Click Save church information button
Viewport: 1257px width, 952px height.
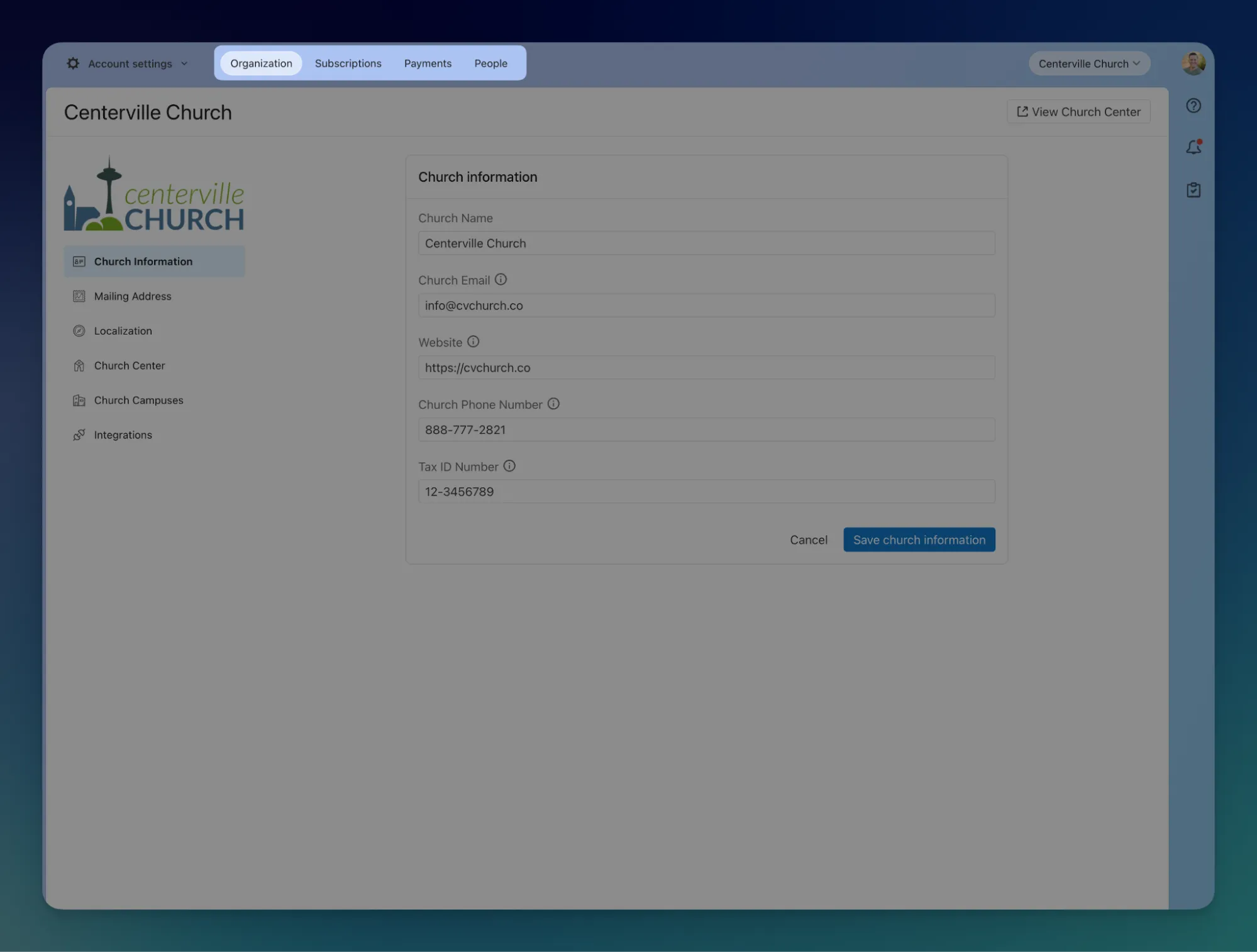919,540
